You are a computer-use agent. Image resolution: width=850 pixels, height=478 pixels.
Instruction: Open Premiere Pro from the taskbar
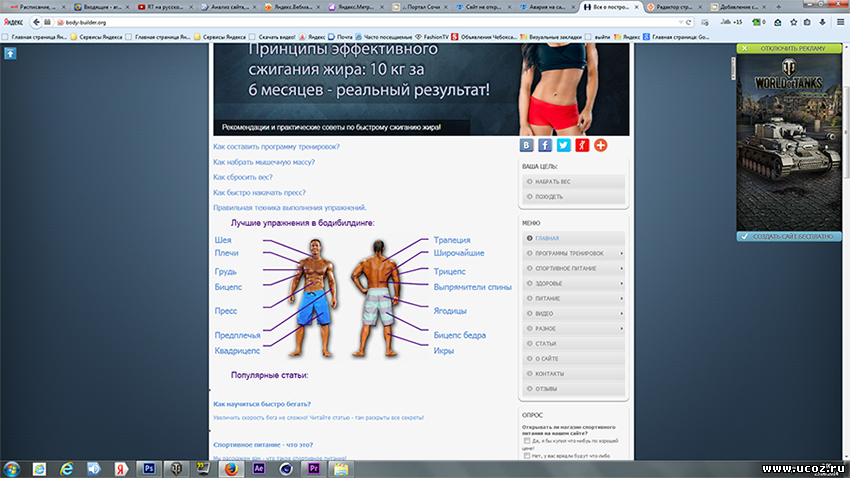click(x=313, y=467)
